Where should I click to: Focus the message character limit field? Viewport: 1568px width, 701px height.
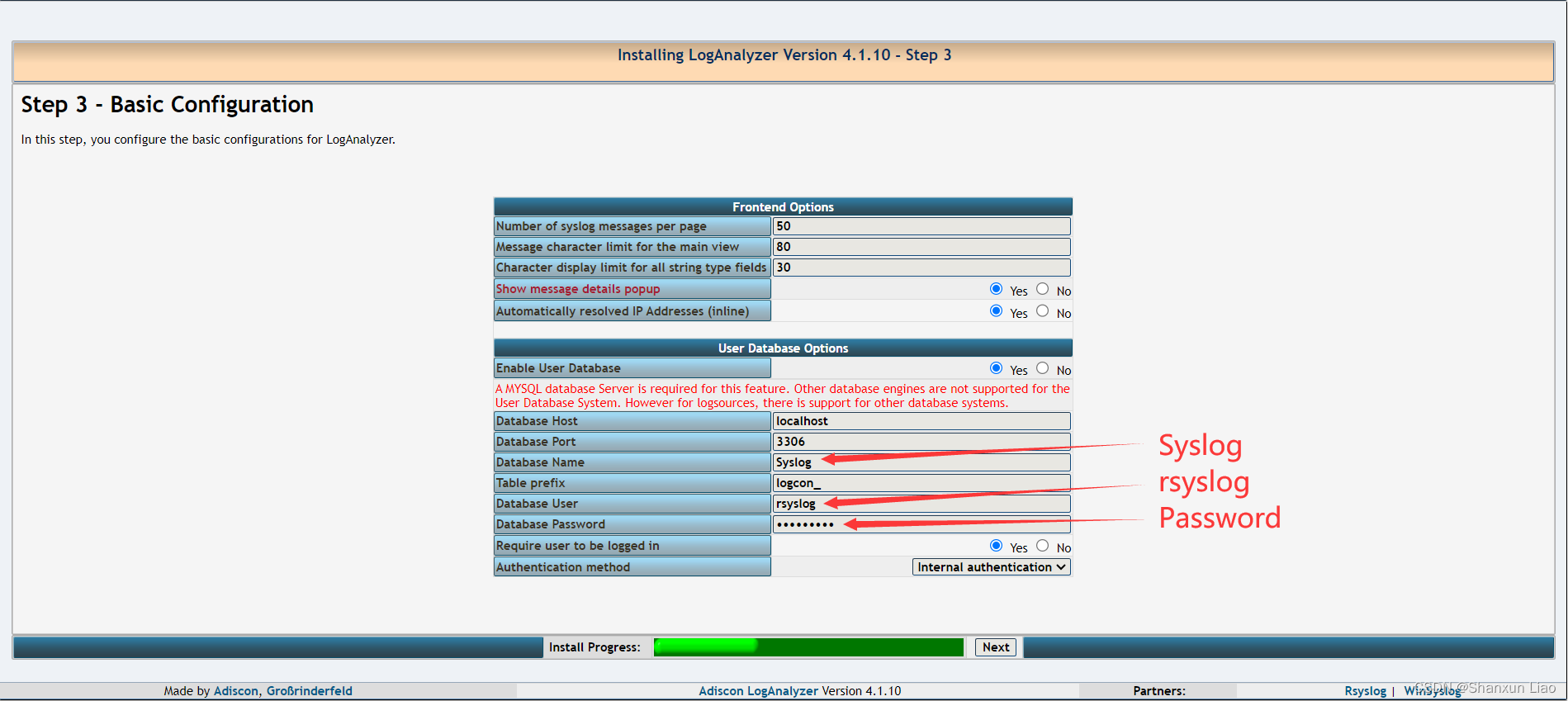pos(921,247)
